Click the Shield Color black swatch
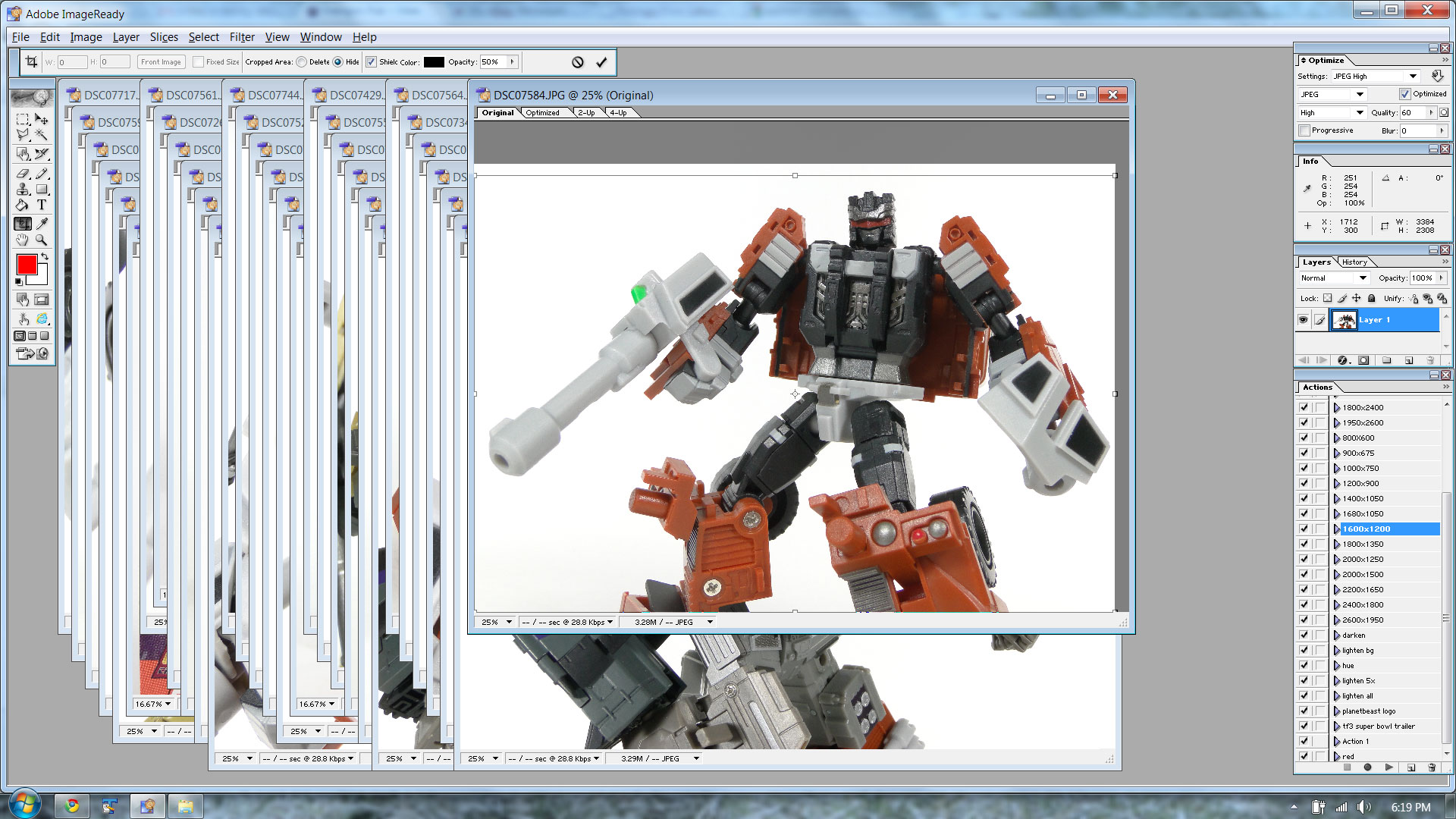The height and width of the screenshot is (819, 1456). 434,62
